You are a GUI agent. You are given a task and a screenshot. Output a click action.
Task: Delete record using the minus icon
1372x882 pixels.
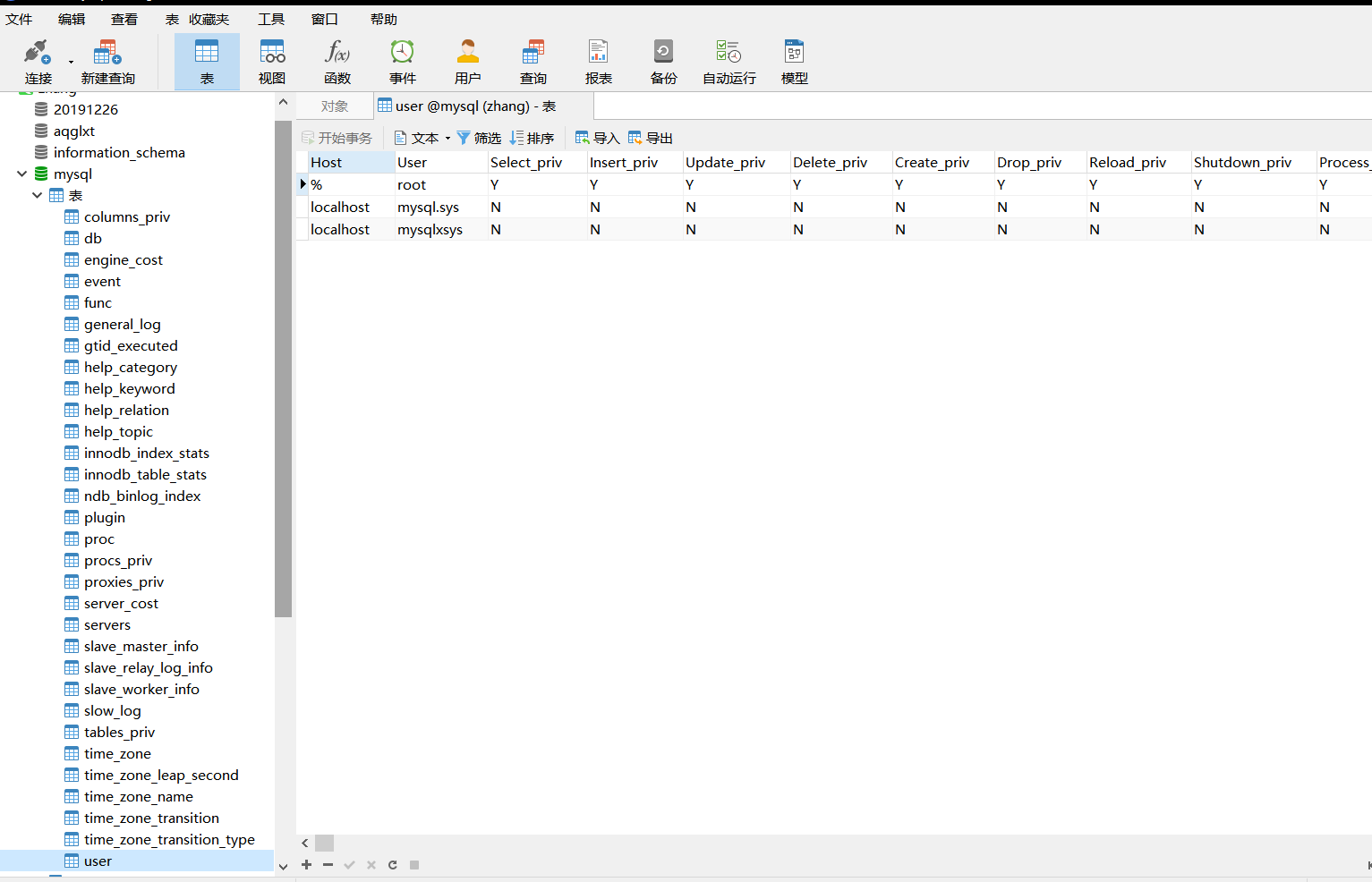click(x=328, y=865)
